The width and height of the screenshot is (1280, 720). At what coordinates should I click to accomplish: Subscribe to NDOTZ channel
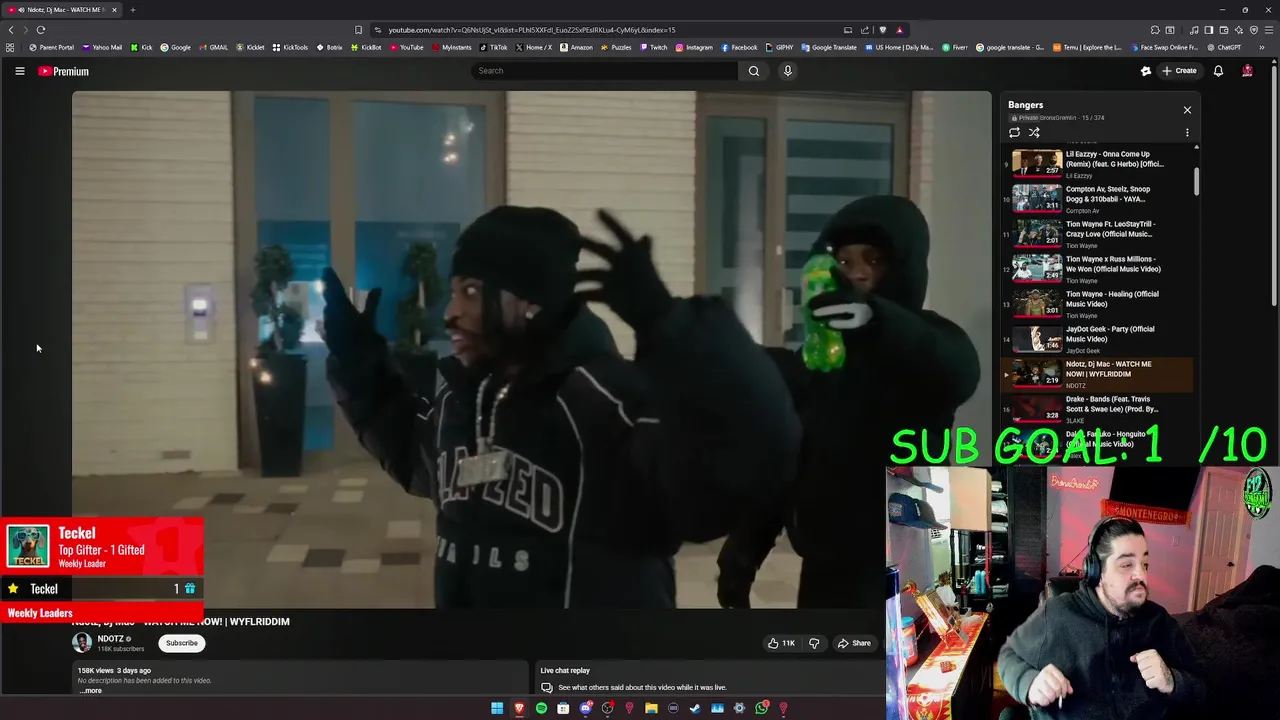pyautogui.click(x=182, y=643)
